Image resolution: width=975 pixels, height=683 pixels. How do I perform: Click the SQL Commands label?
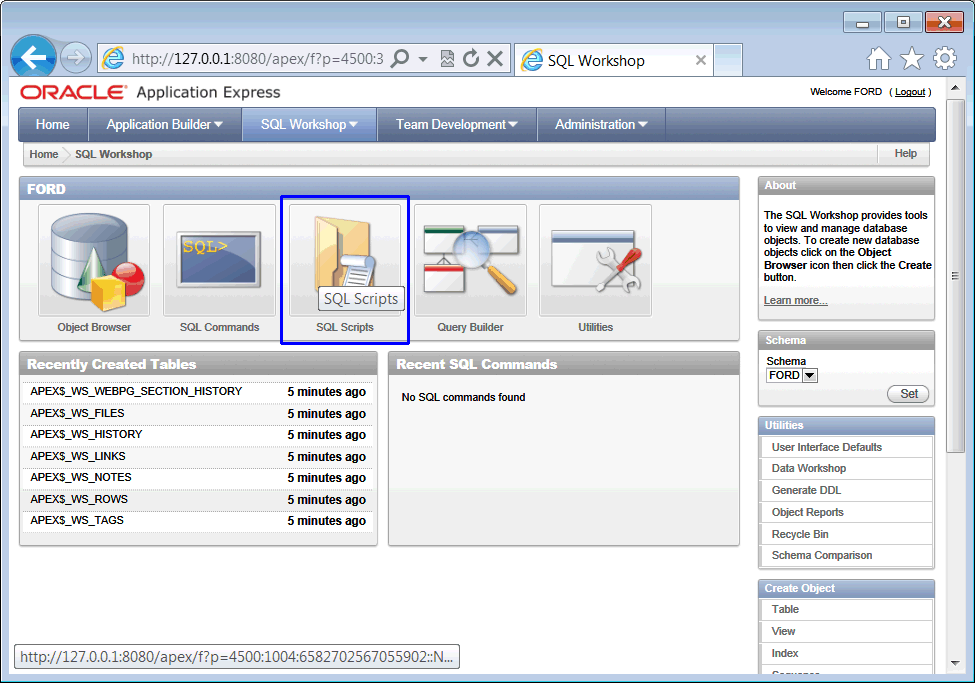219,327
